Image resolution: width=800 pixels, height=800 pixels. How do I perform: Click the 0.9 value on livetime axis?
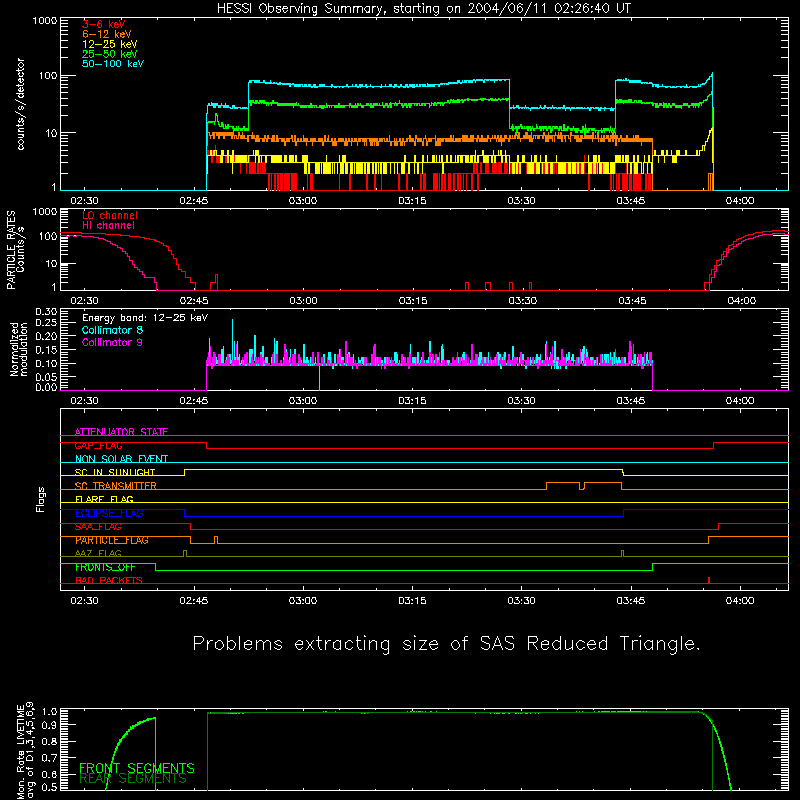(51, 724)
